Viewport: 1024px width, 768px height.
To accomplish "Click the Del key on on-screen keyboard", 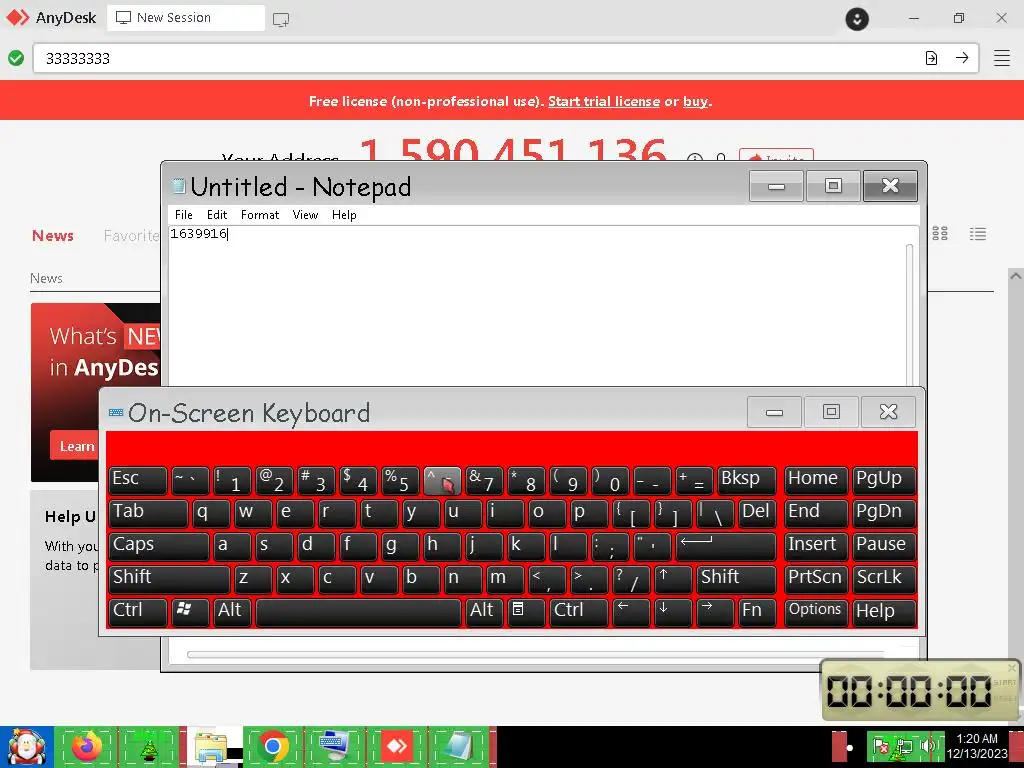I will (x=757, y=513).
